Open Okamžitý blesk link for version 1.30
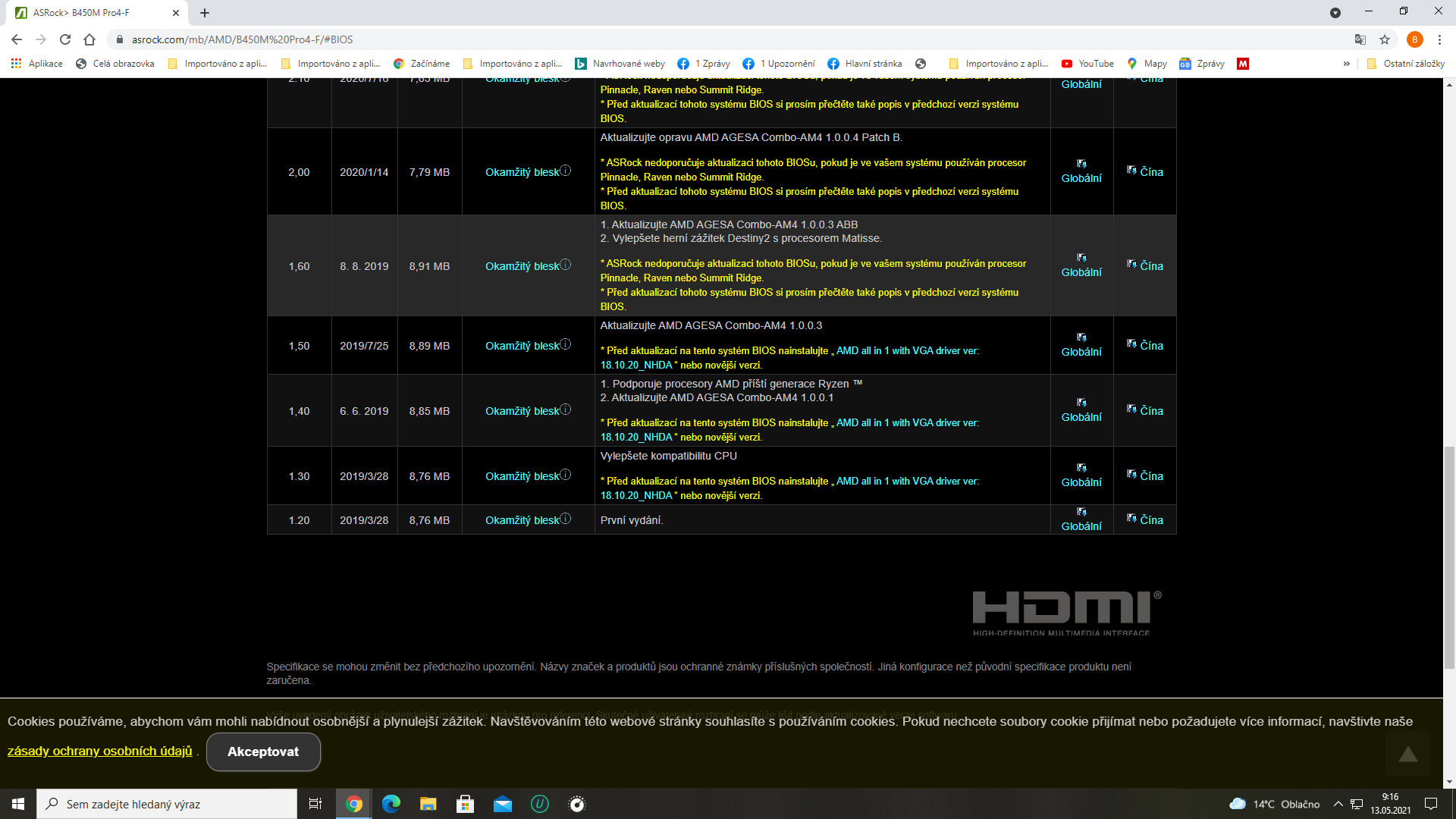Viewport: 1456px width, 819px height. coord(522,476)
